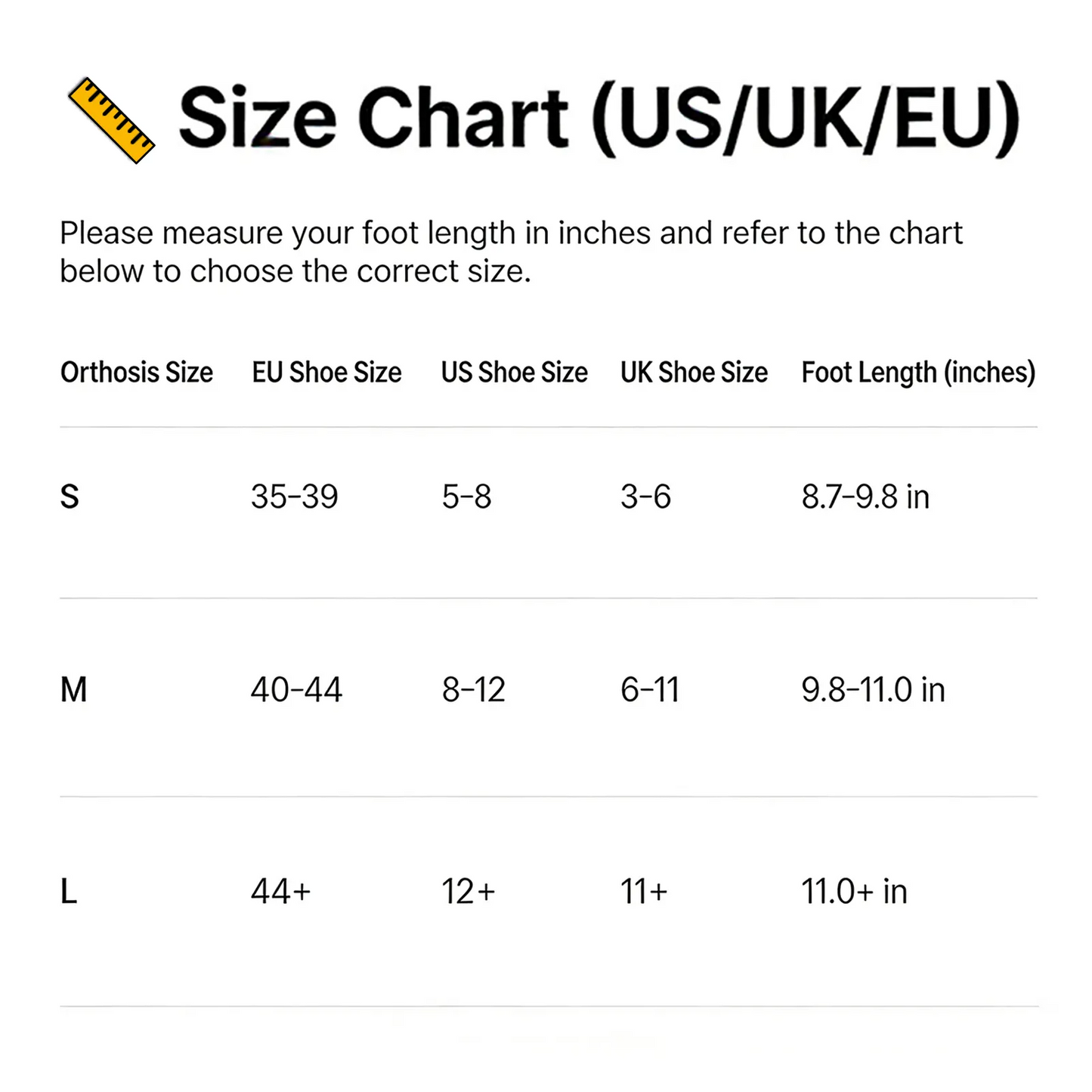Click the yellow ruler icon
The image size is (1092, 1092).
click(111, 119)
